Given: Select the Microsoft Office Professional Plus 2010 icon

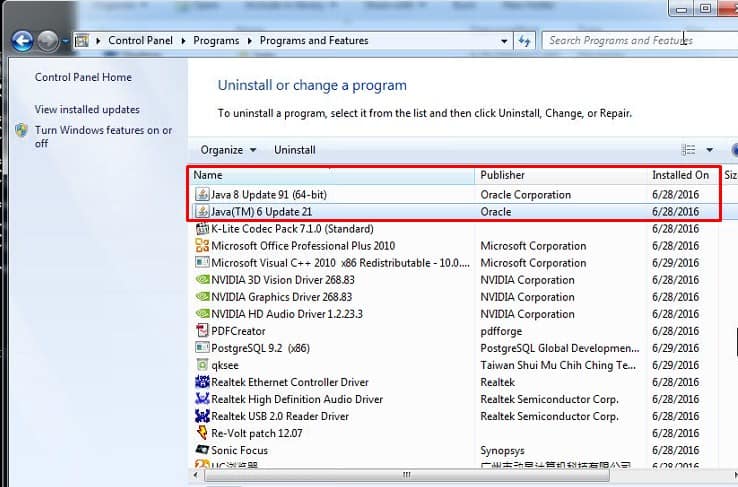Looking at the screenshot, I should point(202,245).
